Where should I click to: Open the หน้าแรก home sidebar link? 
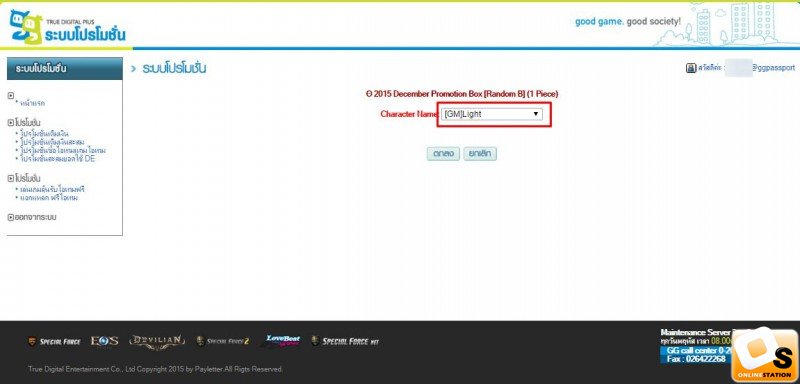32,104
